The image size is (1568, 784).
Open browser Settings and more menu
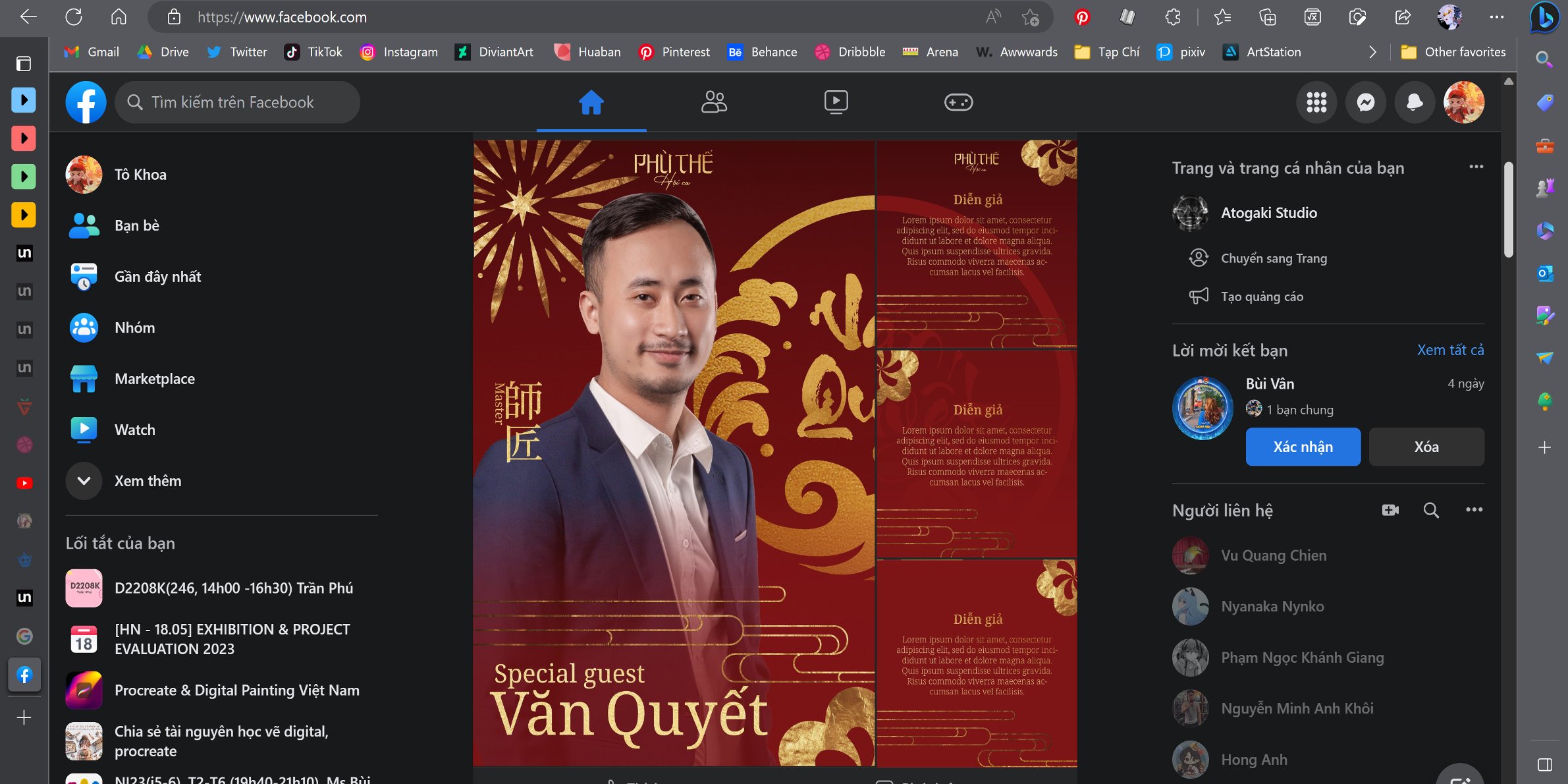[1496, 17]
